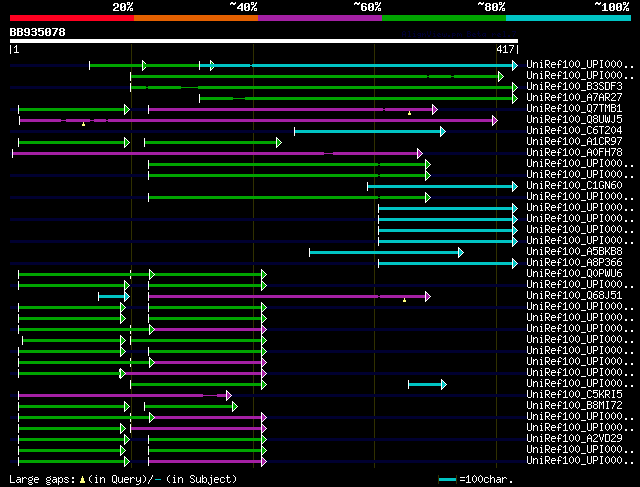Viewport: 640px width, 487px height.
Task: Click the purple bar in Q68J51 row
Action: click(289, 297)
